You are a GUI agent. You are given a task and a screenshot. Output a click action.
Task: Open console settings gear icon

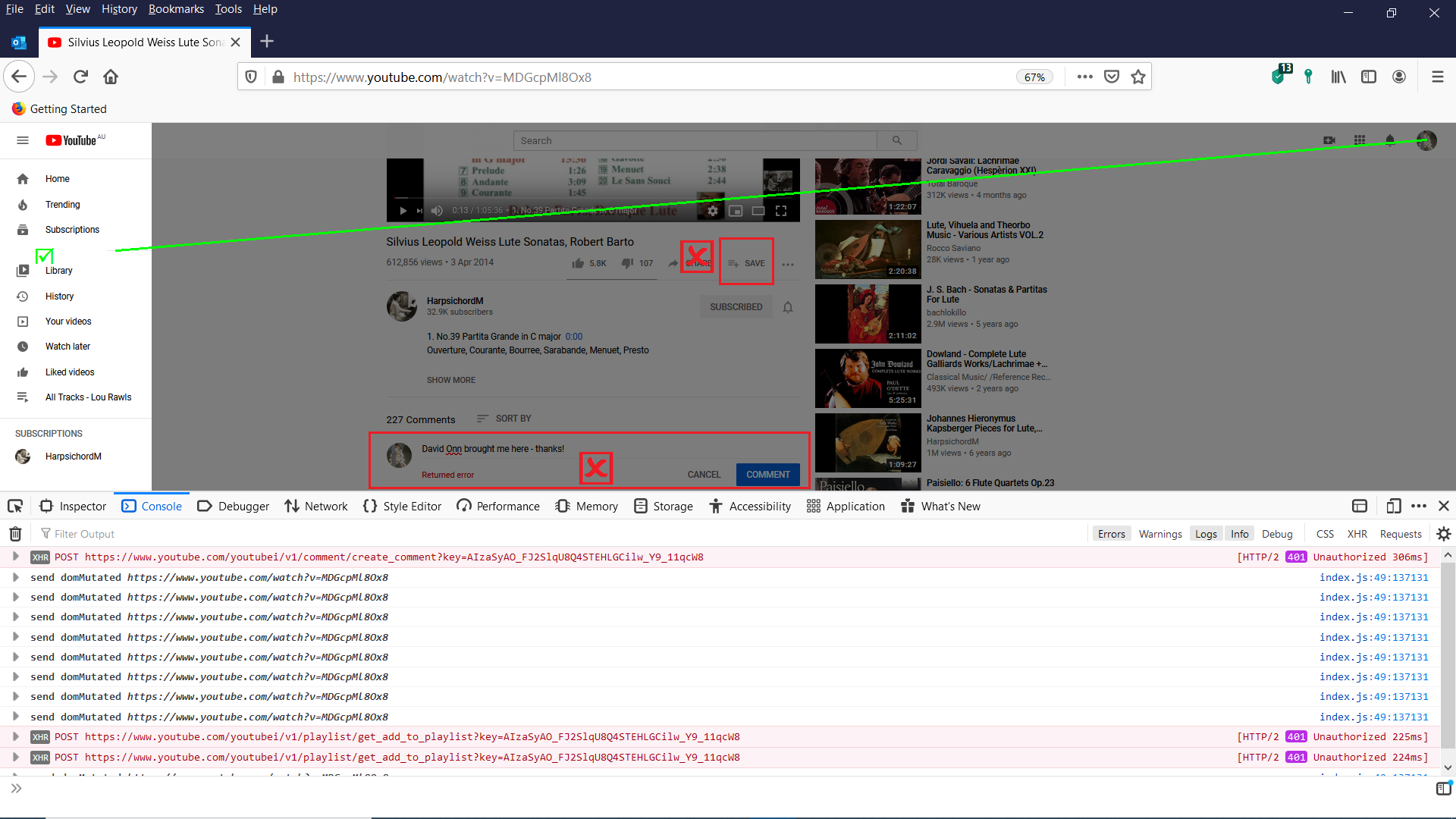1443,534
